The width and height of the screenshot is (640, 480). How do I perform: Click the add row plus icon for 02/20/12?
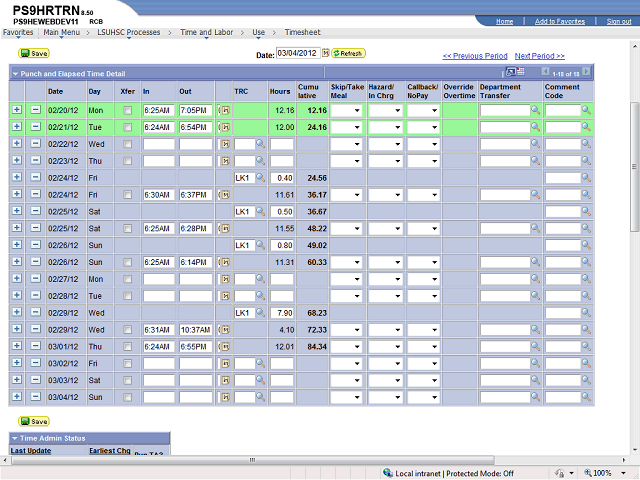pyautogui.click(x=16, y=110)
